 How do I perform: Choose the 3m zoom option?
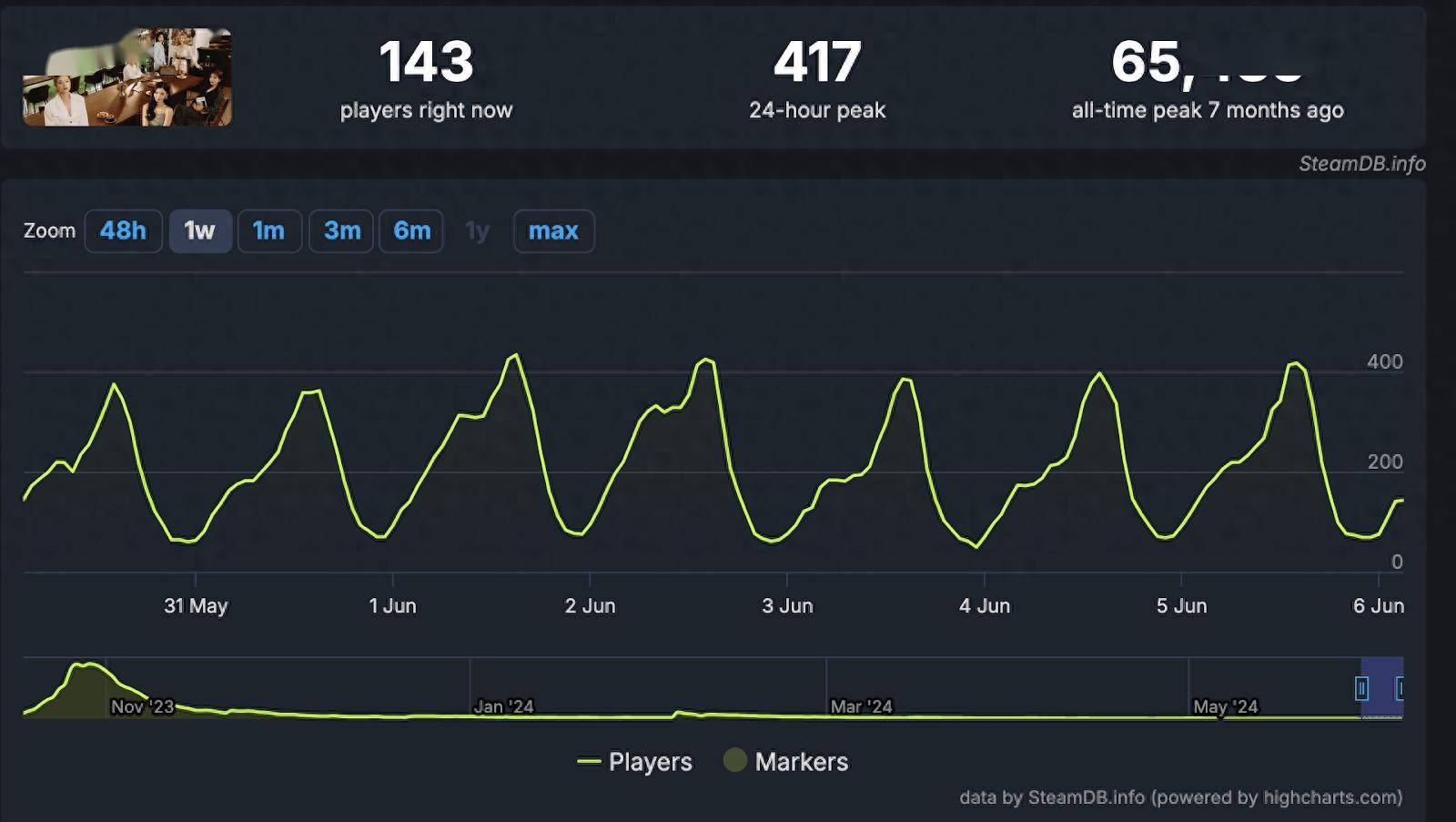tap(342, 231)
